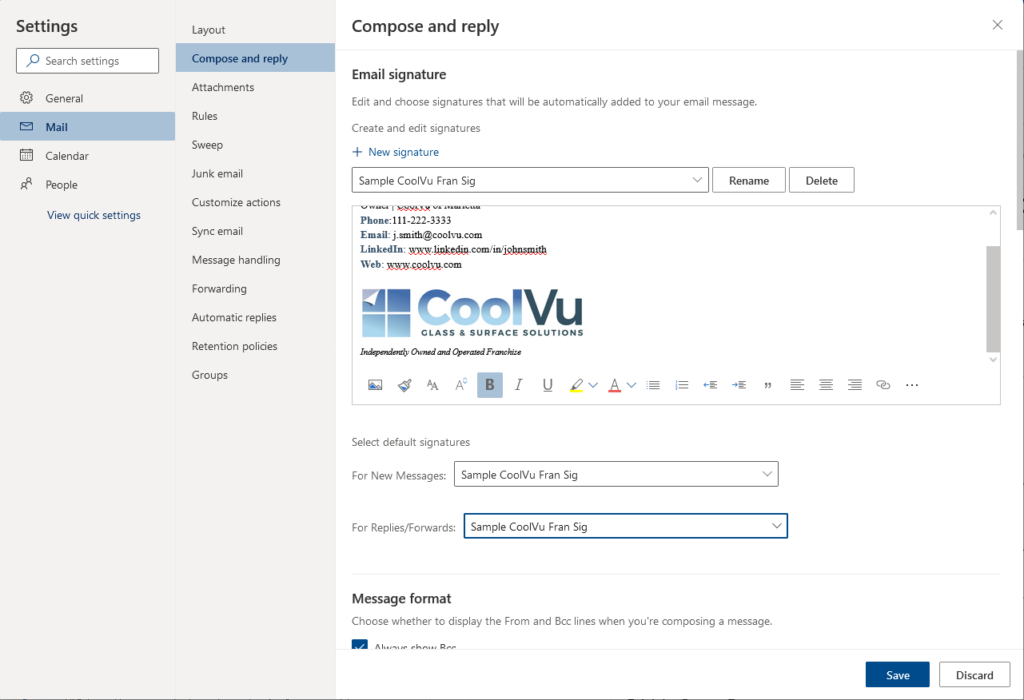Center align the signature text

(x=825, y=385)
